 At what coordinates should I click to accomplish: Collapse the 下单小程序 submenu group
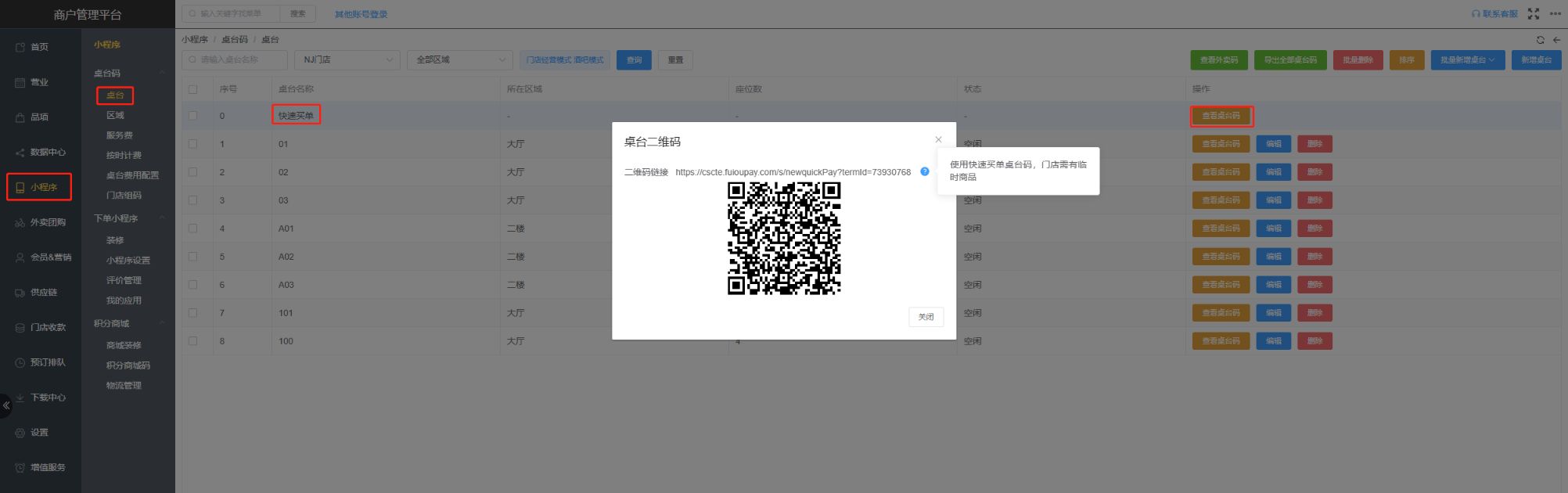pyautogui.click(x=162, y=218)
